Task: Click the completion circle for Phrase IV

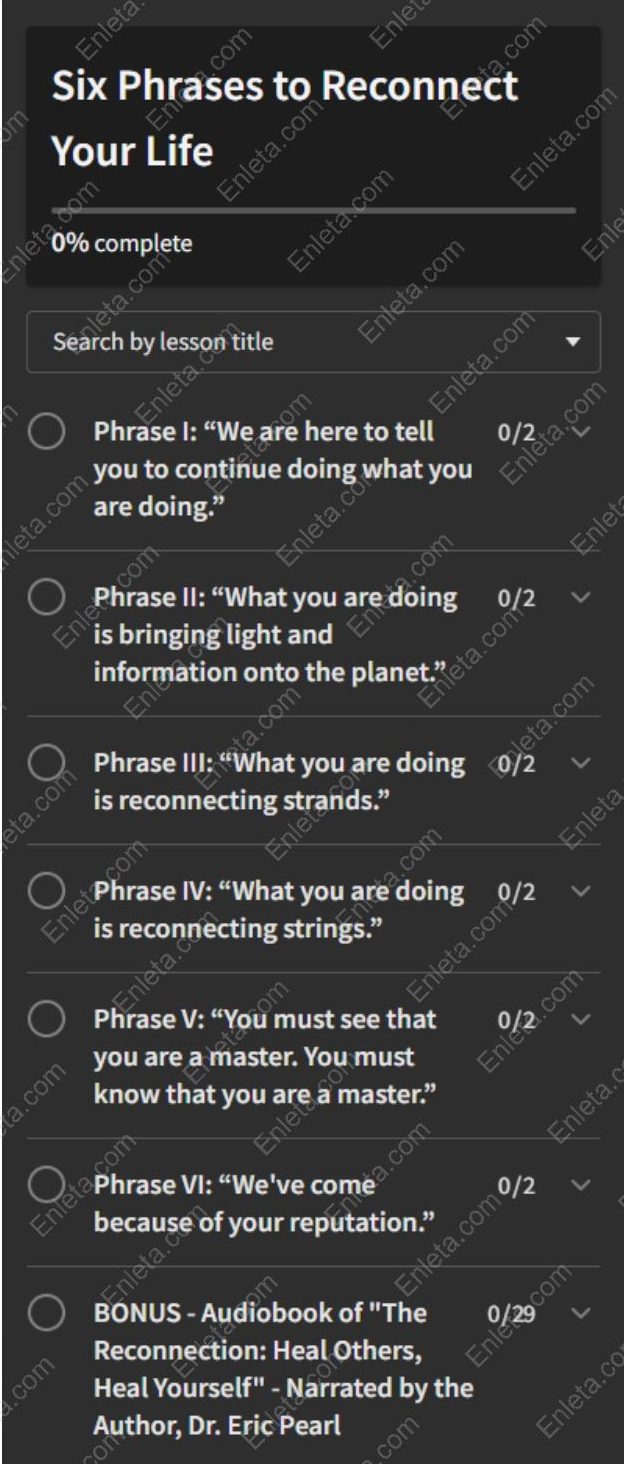Action: (x=47, y=891)
